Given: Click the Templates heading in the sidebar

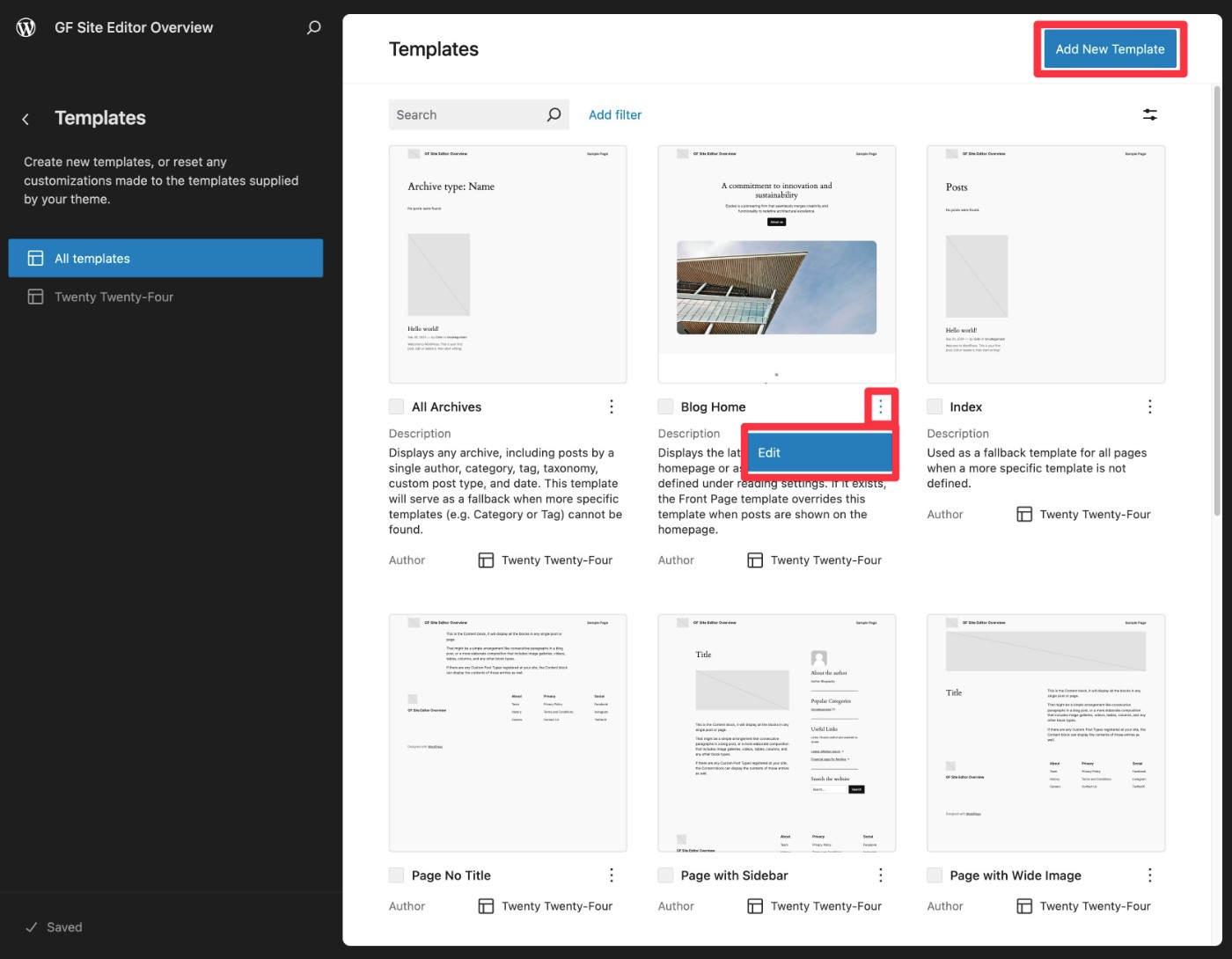Looking at the screenshot, I should (100, 118).
